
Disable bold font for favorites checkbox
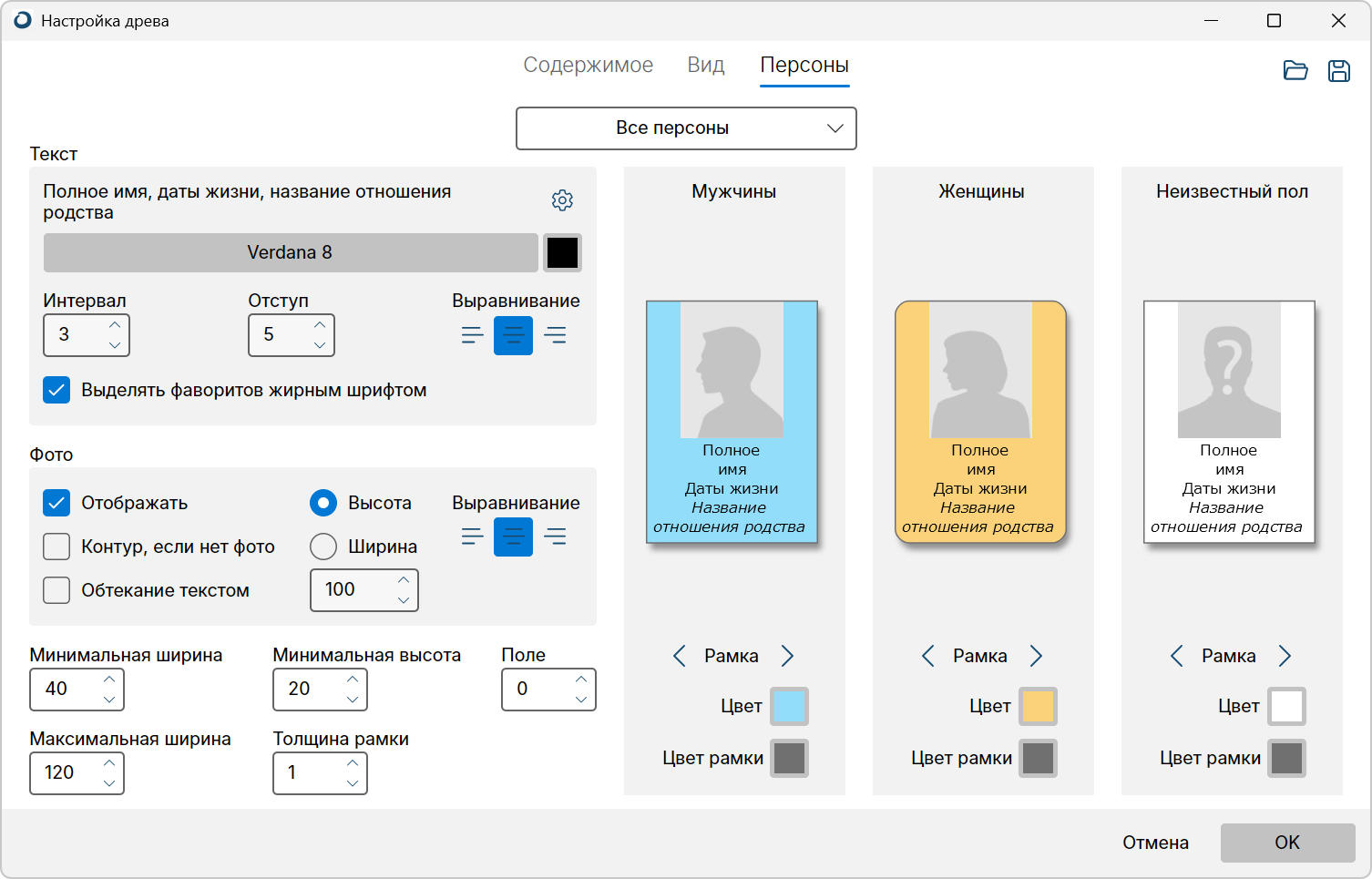click(56, 391)
